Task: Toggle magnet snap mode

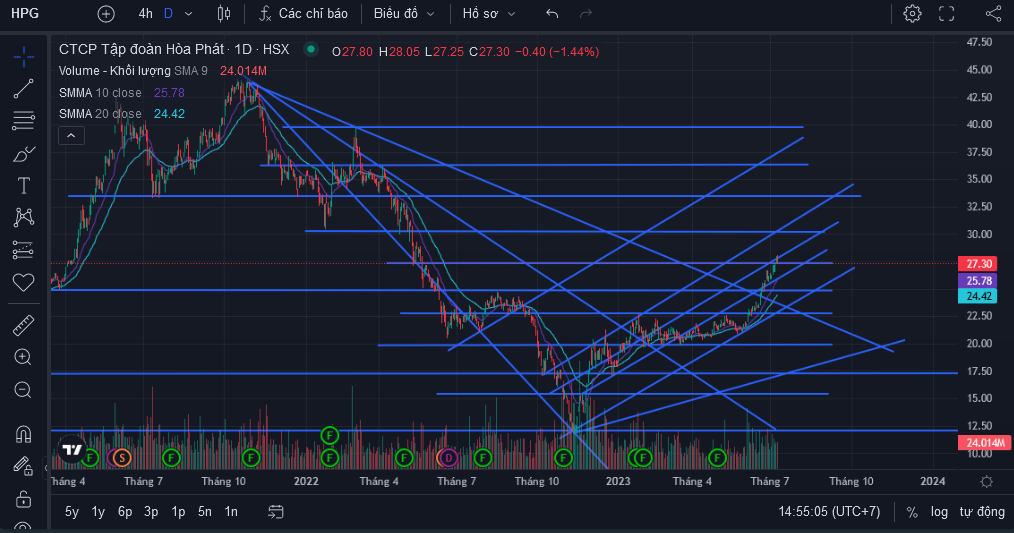Action: tap(24, 433)
